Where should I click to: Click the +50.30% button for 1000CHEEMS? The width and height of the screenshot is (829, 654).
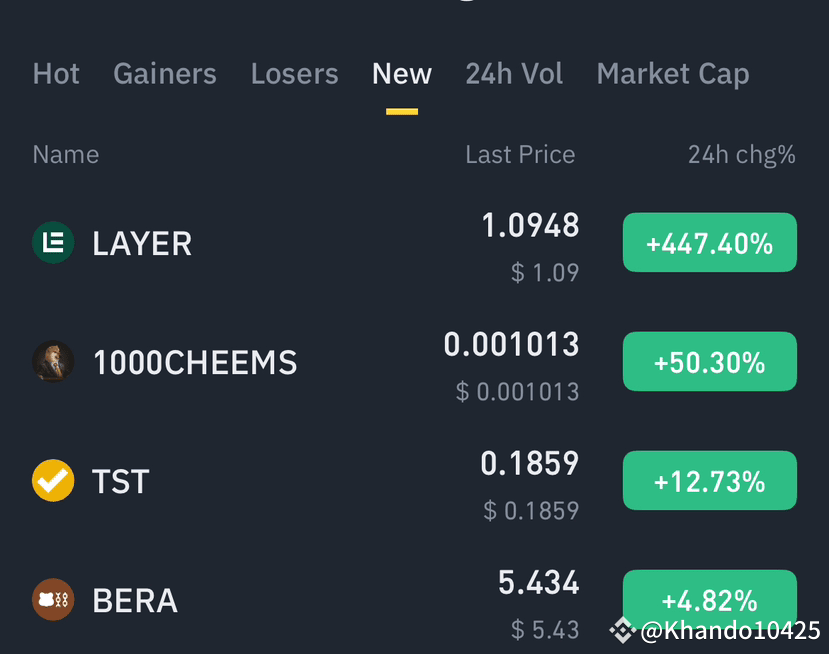(x=709, y=361)
